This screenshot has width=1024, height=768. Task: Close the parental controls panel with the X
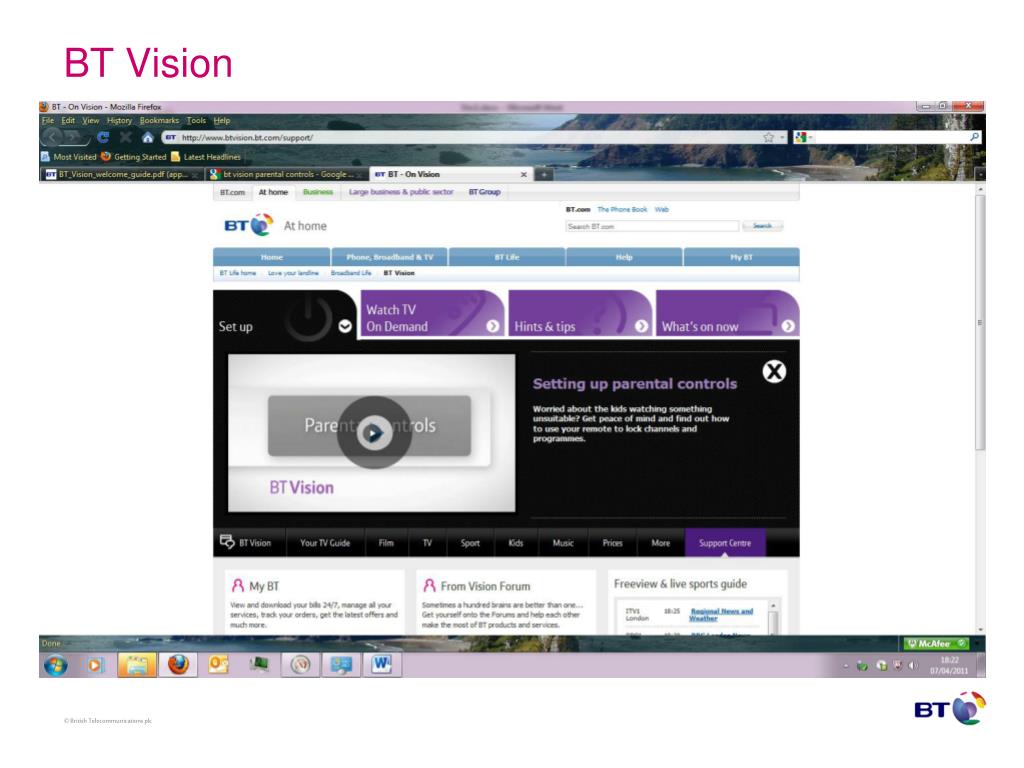tap(775, 372)
